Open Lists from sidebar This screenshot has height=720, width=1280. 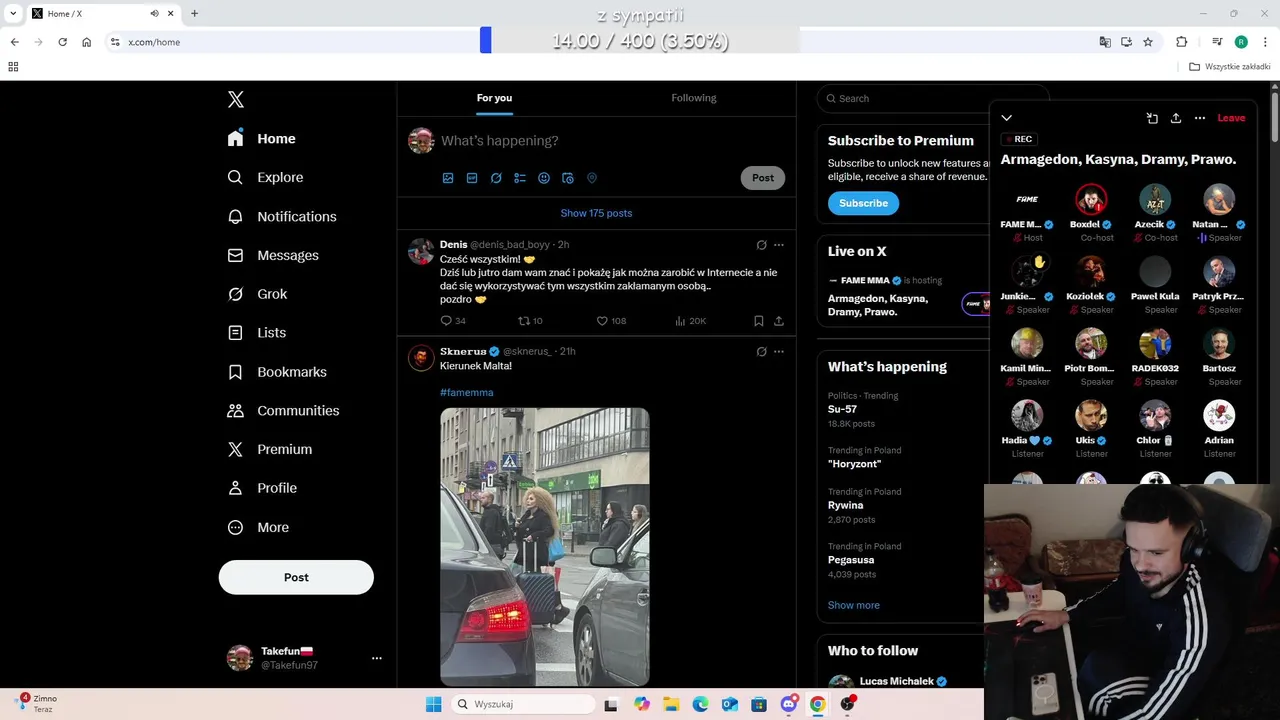click(x=257, y=333)
